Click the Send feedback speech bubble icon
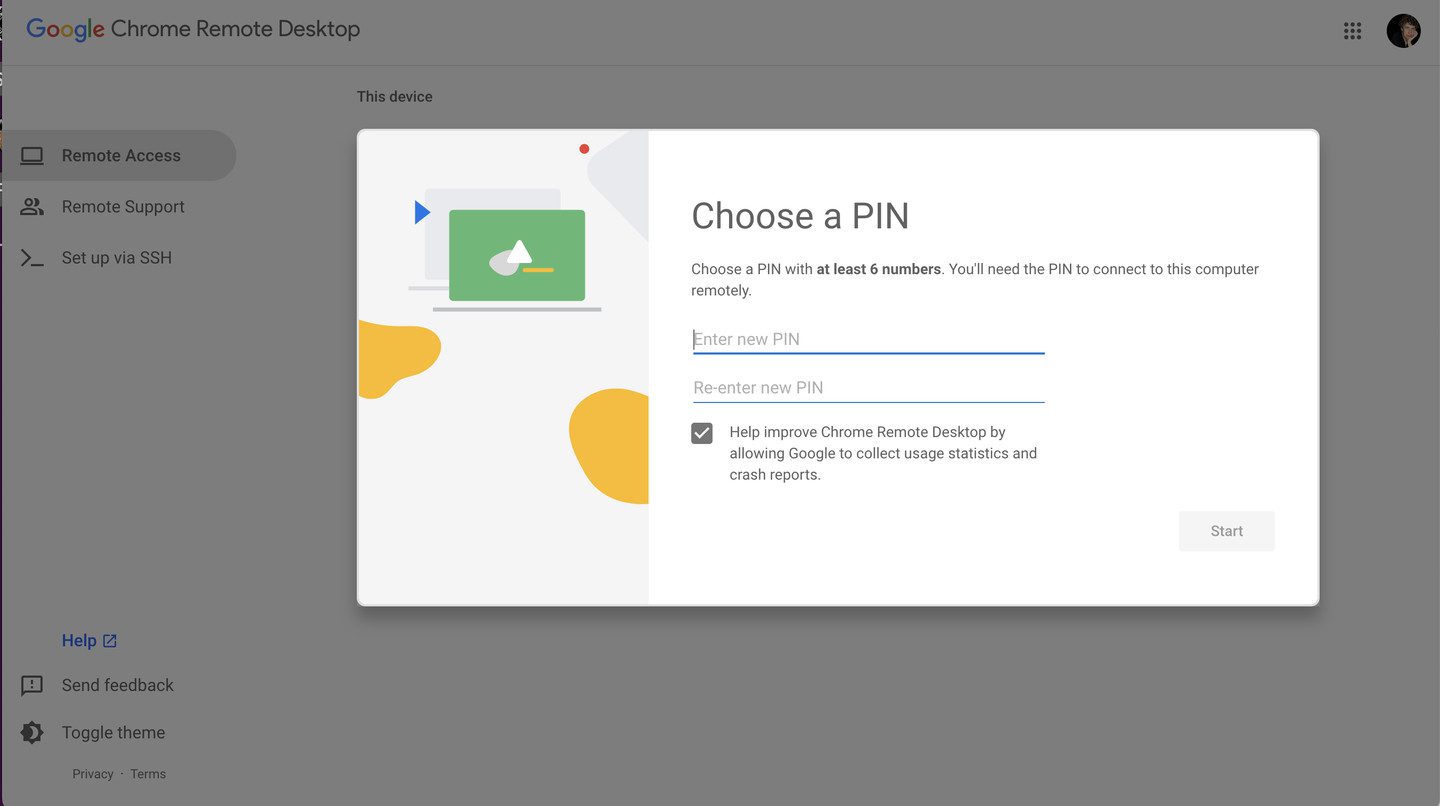Viewport: 1440px width, 806px height. click(x=32, y=685)
